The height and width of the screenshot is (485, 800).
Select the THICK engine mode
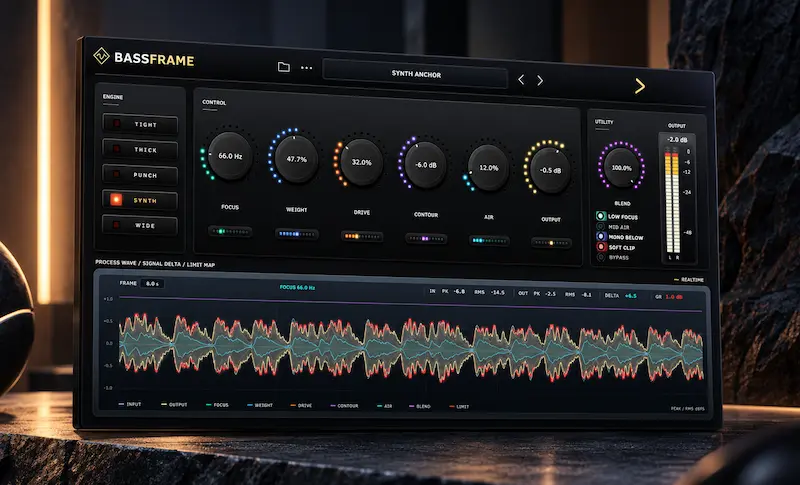click(140, 149)
